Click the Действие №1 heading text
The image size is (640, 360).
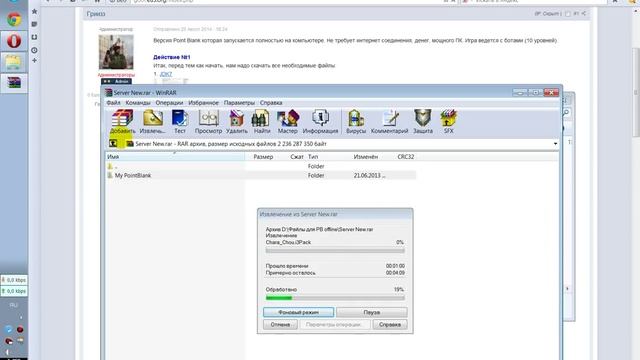click(x=172, y=57)
